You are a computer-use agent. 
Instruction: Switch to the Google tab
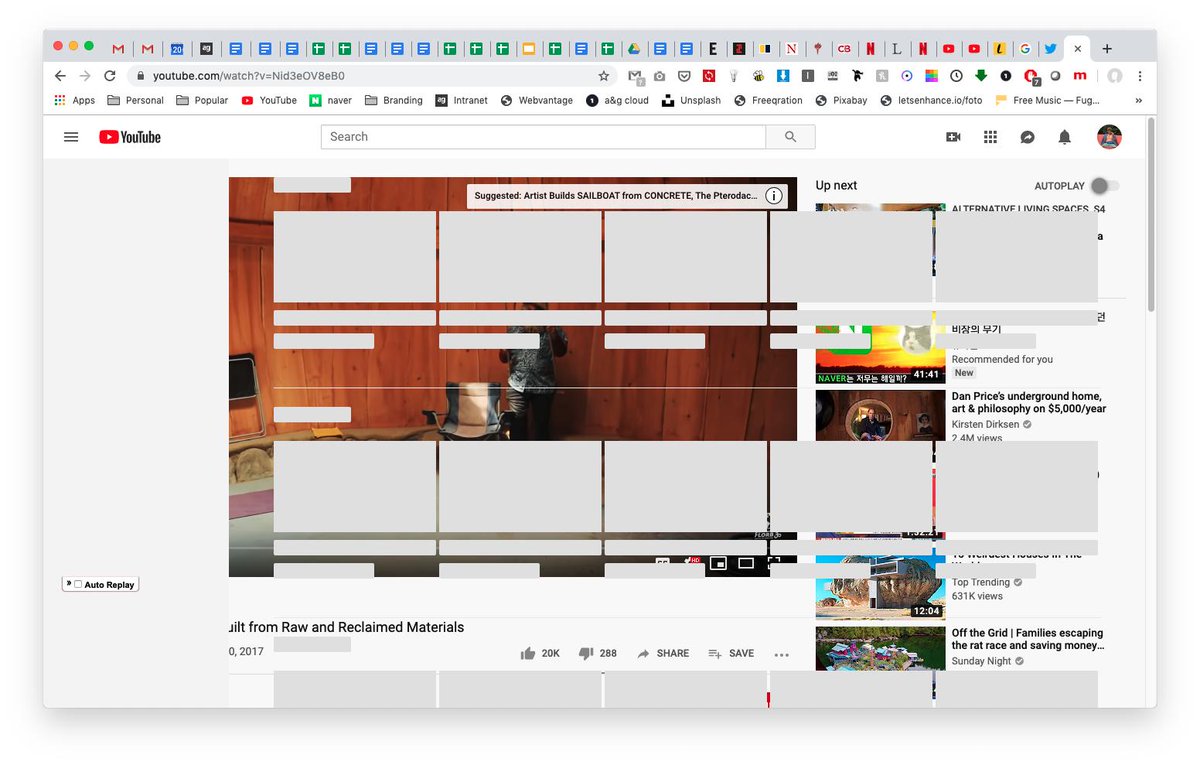(x=1025, y=48)
